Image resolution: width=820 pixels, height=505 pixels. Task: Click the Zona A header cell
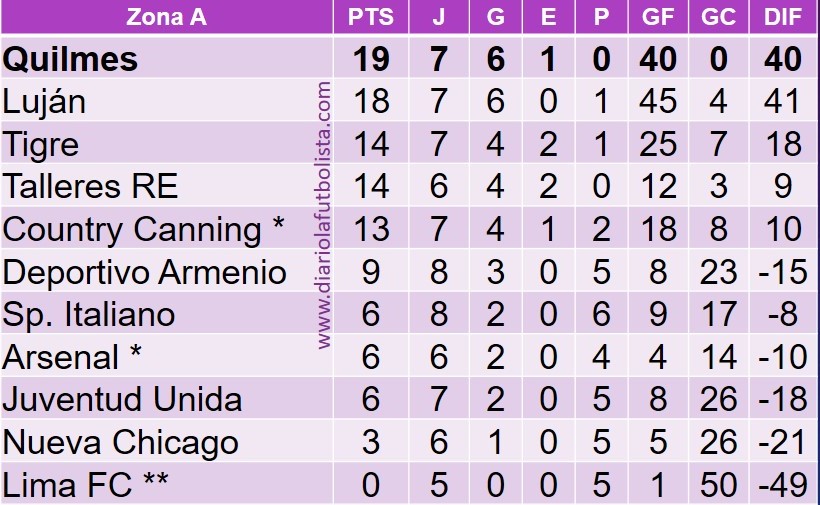pyautogui.click(x=166, y=17)
